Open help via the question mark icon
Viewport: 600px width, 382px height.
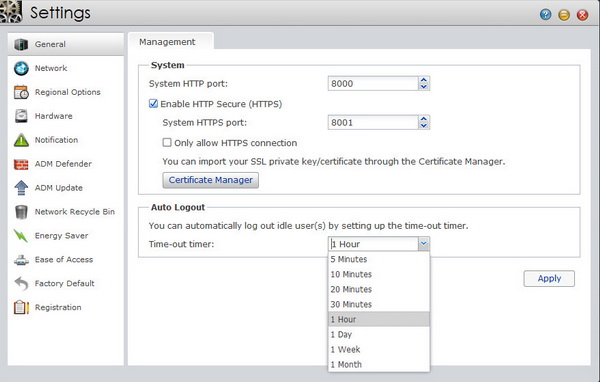click(x=545, y=15)
